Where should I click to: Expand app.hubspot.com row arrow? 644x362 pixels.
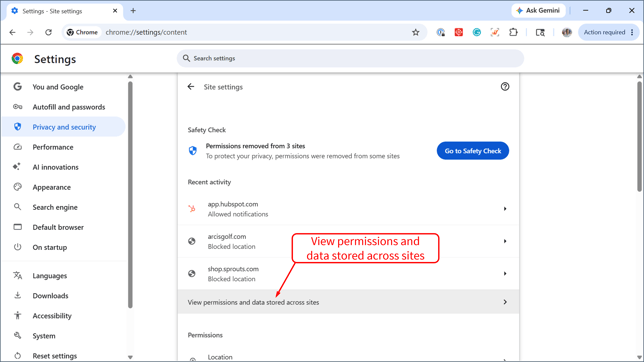(505, 209)
